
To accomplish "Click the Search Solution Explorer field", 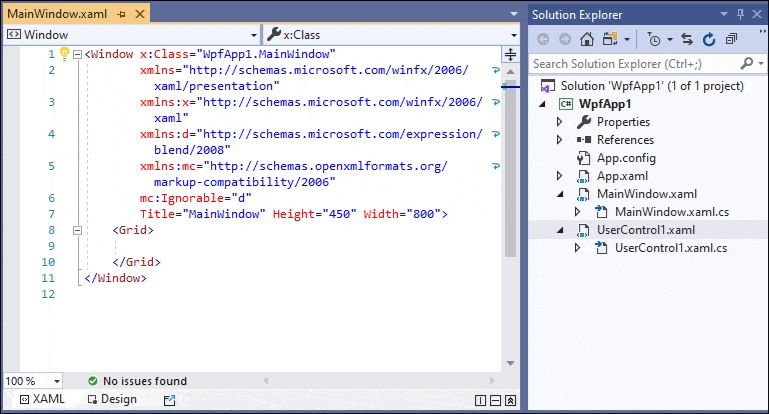I will click(x=634, y=64).
